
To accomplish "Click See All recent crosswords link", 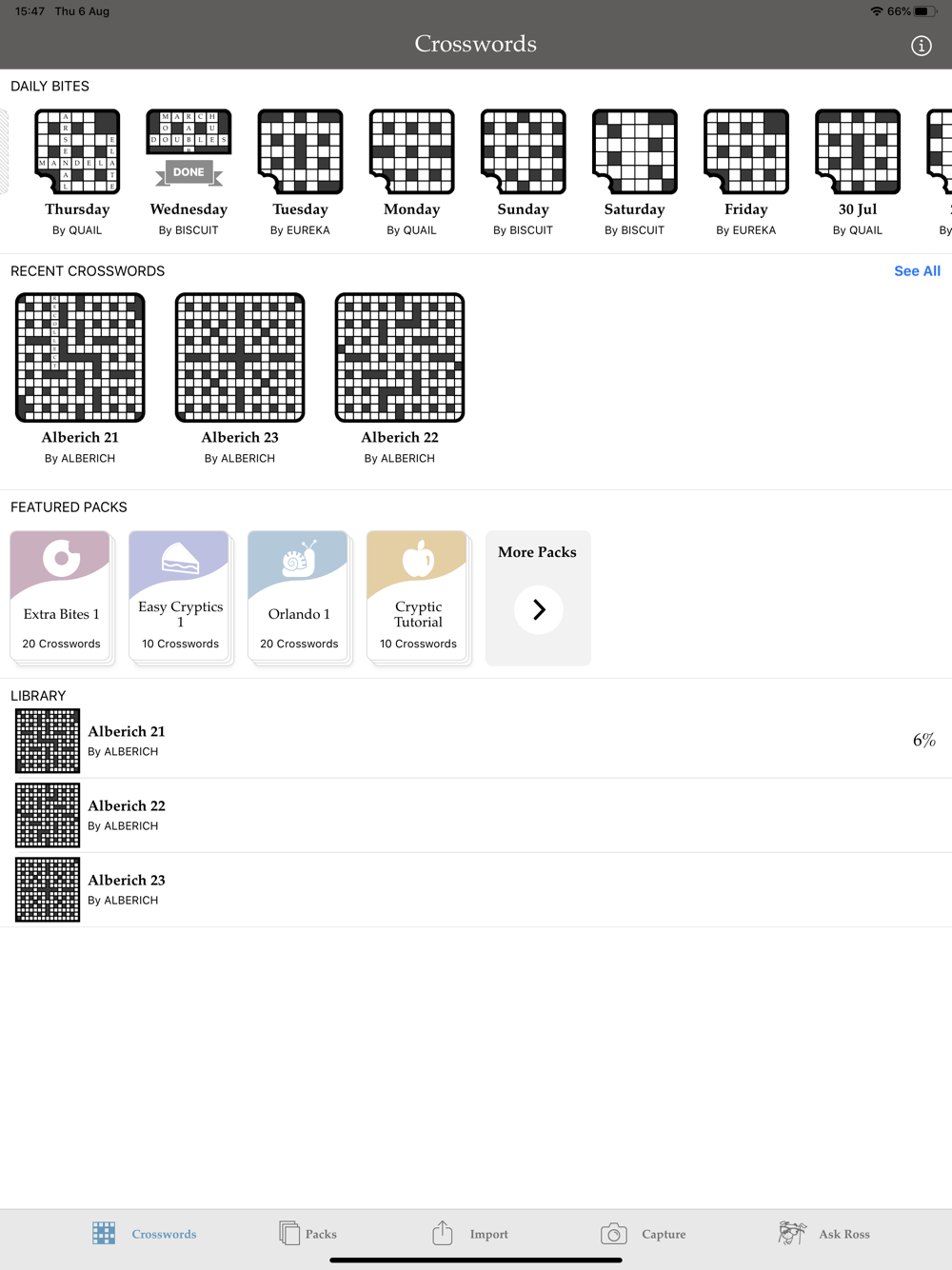I will (917, 271).
